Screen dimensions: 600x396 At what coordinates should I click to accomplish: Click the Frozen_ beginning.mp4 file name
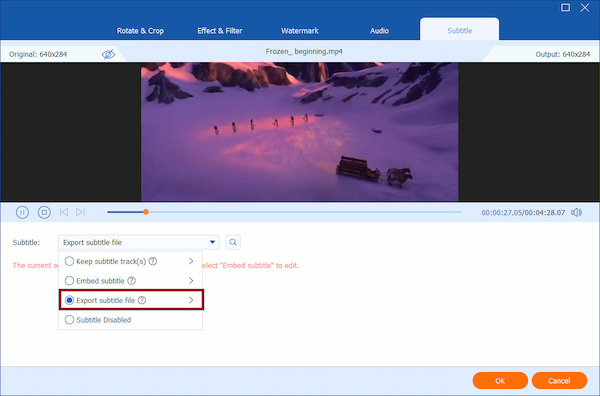tap(304, 51)
